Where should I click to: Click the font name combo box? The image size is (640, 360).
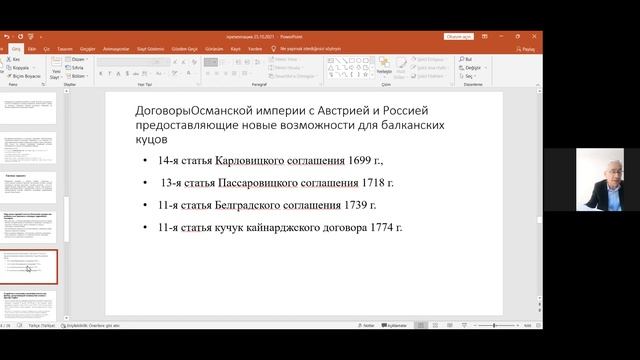[125, 62]
